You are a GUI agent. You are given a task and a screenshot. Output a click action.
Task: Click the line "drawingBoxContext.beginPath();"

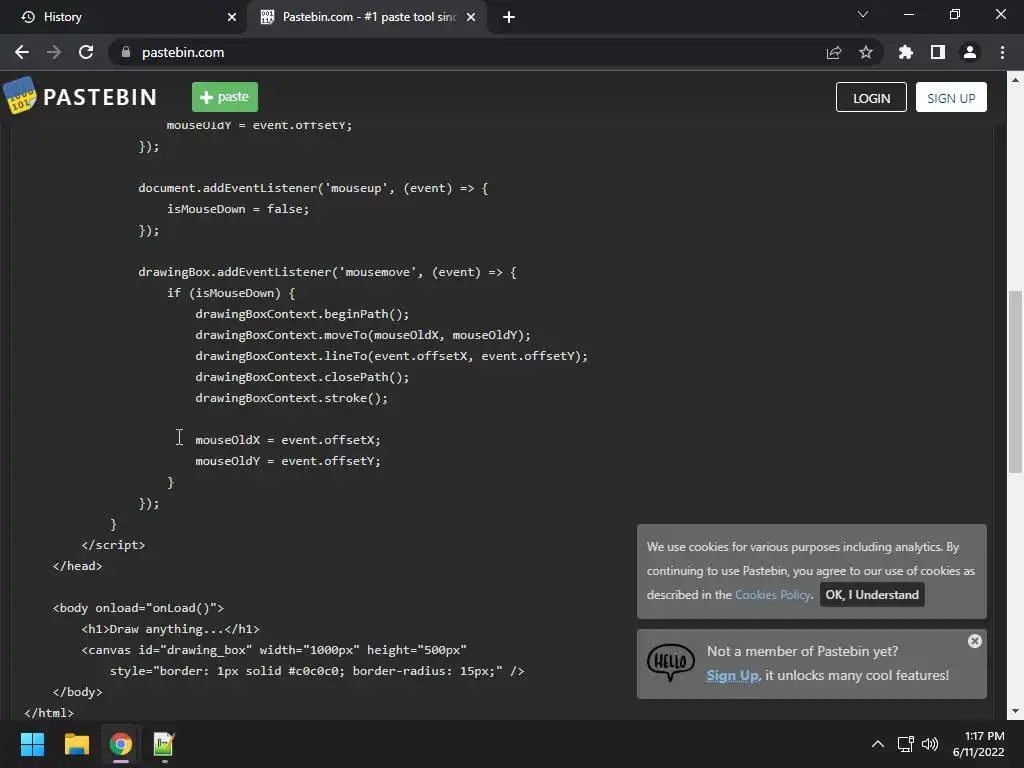(x=302, y=314)
